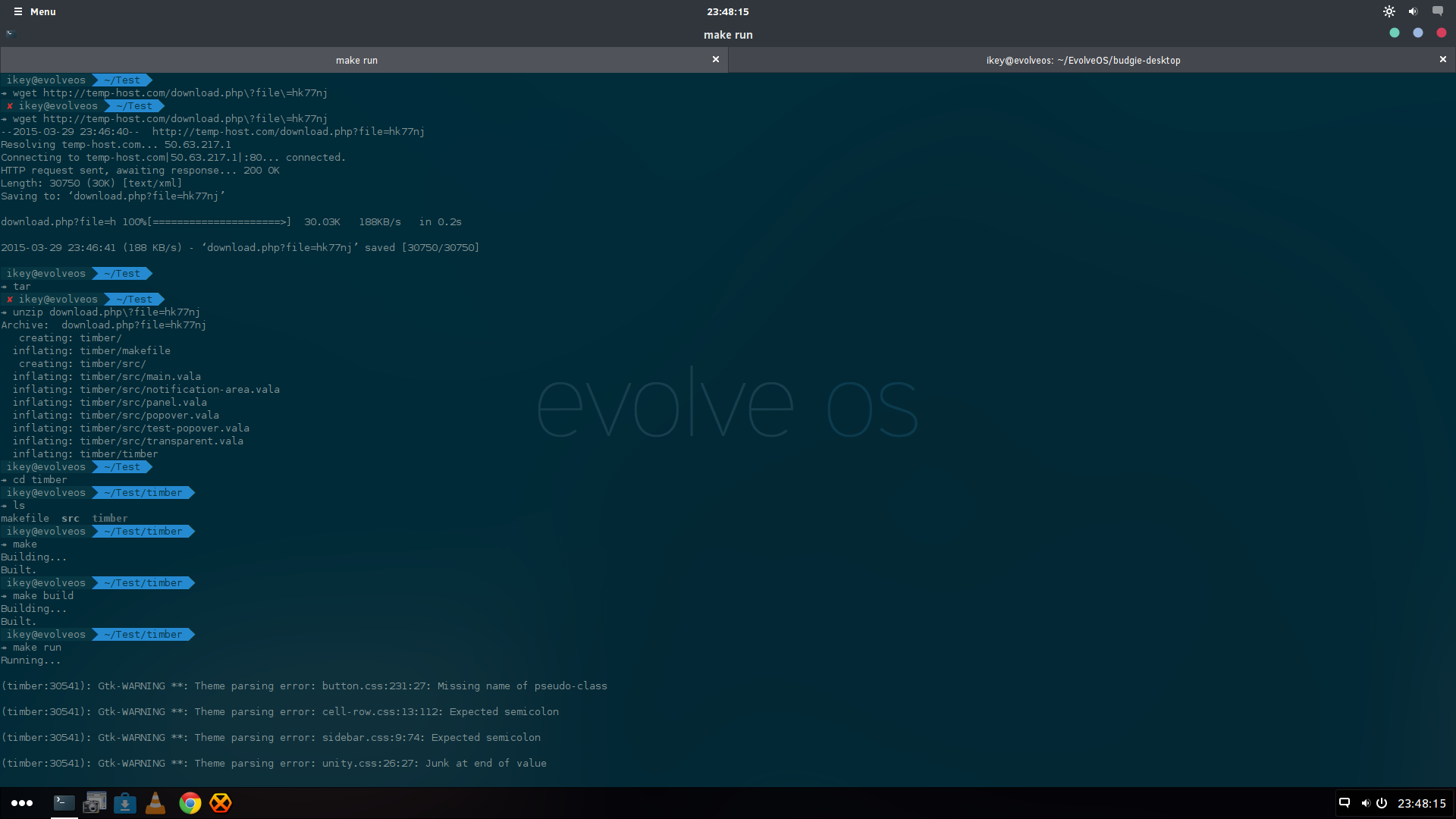This screenshot has width=1456, height=819.
Task: Switch to the 'make run' terminal tab
Action: pyautogui.click(x=356, y=60)
